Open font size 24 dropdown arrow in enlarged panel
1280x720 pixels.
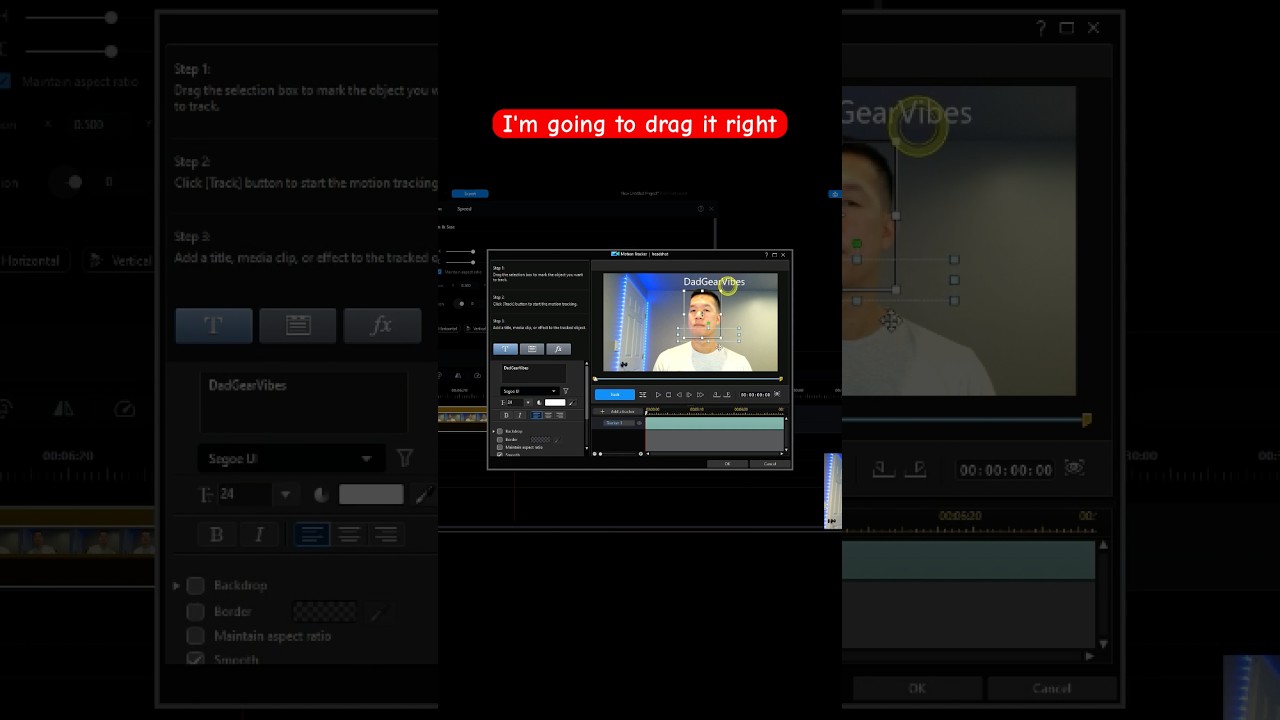(285, 494)
